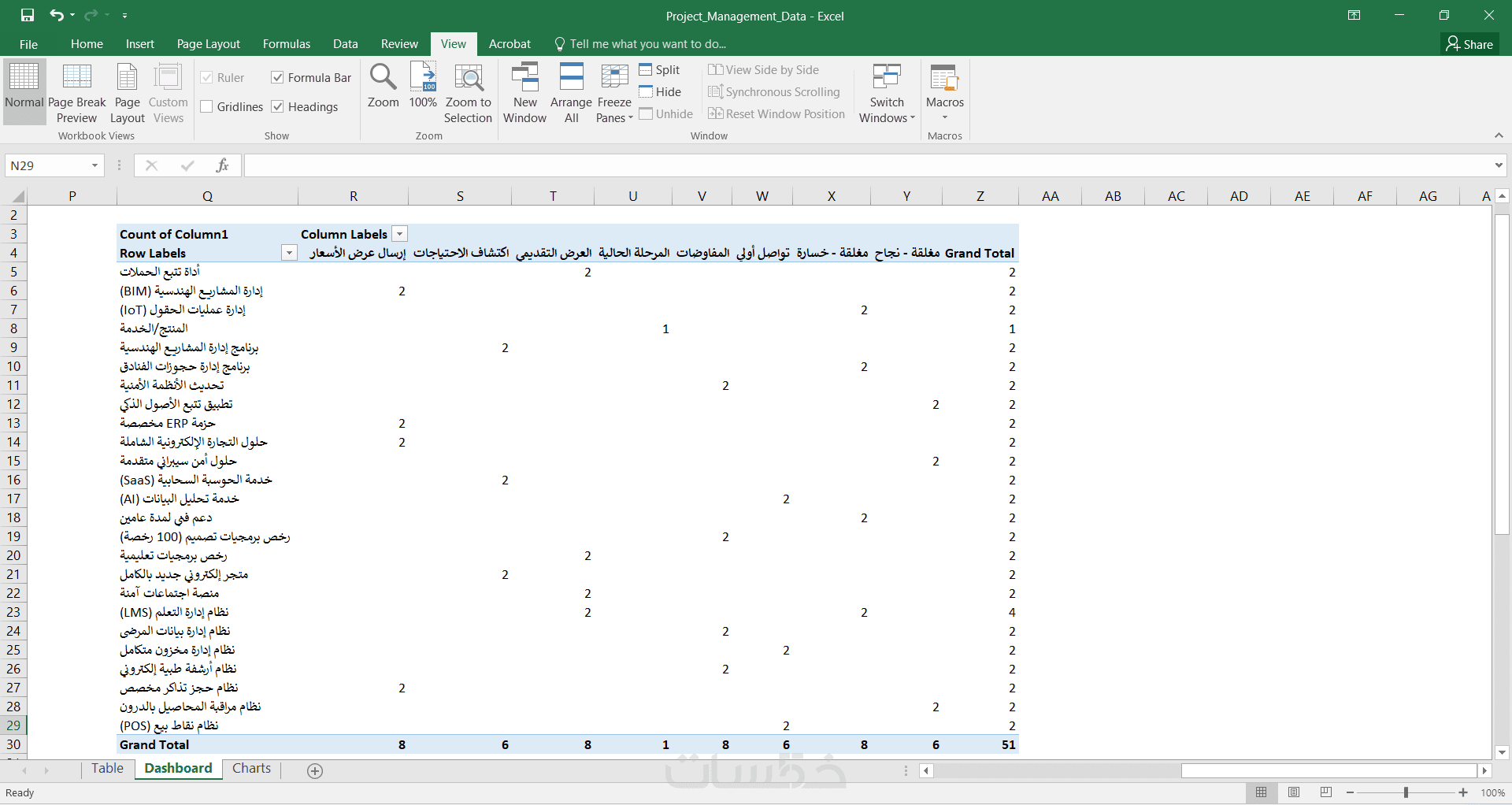Click the zoom in plus button
This screenshot has width=1512, height=805.
pyautogui.click(x=1463, y=792)
